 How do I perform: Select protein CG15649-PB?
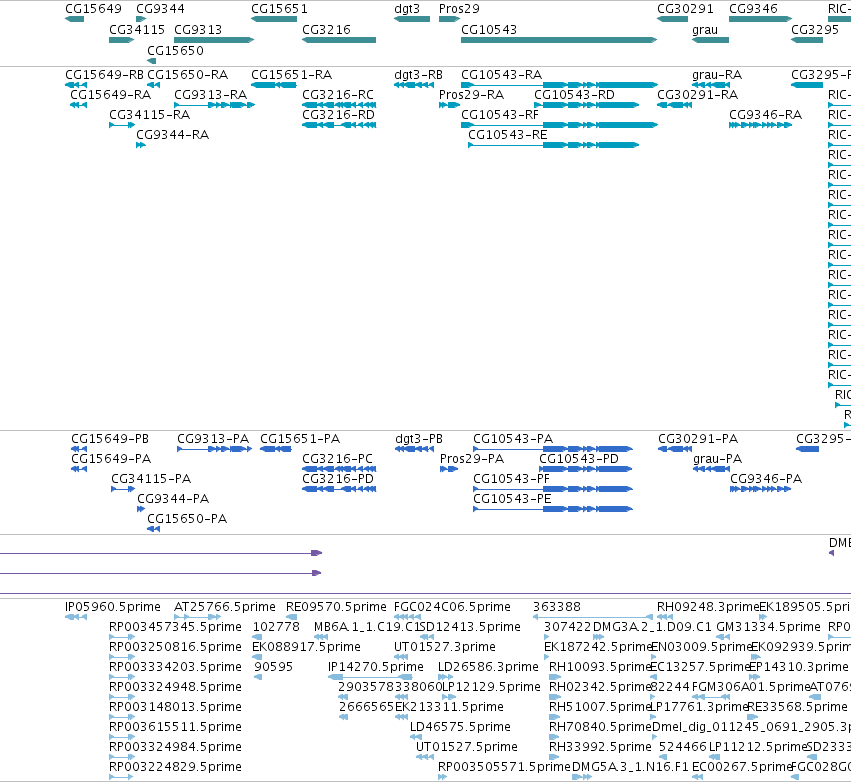[79, 449]
